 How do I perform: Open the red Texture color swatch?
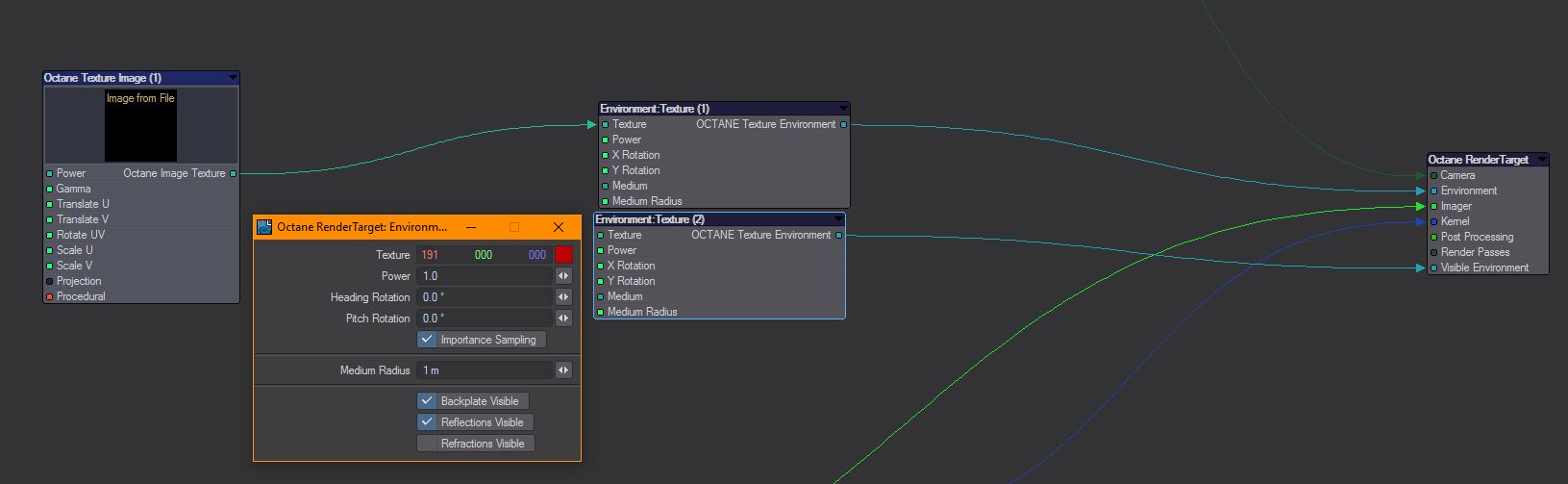(x=563, y=255)
